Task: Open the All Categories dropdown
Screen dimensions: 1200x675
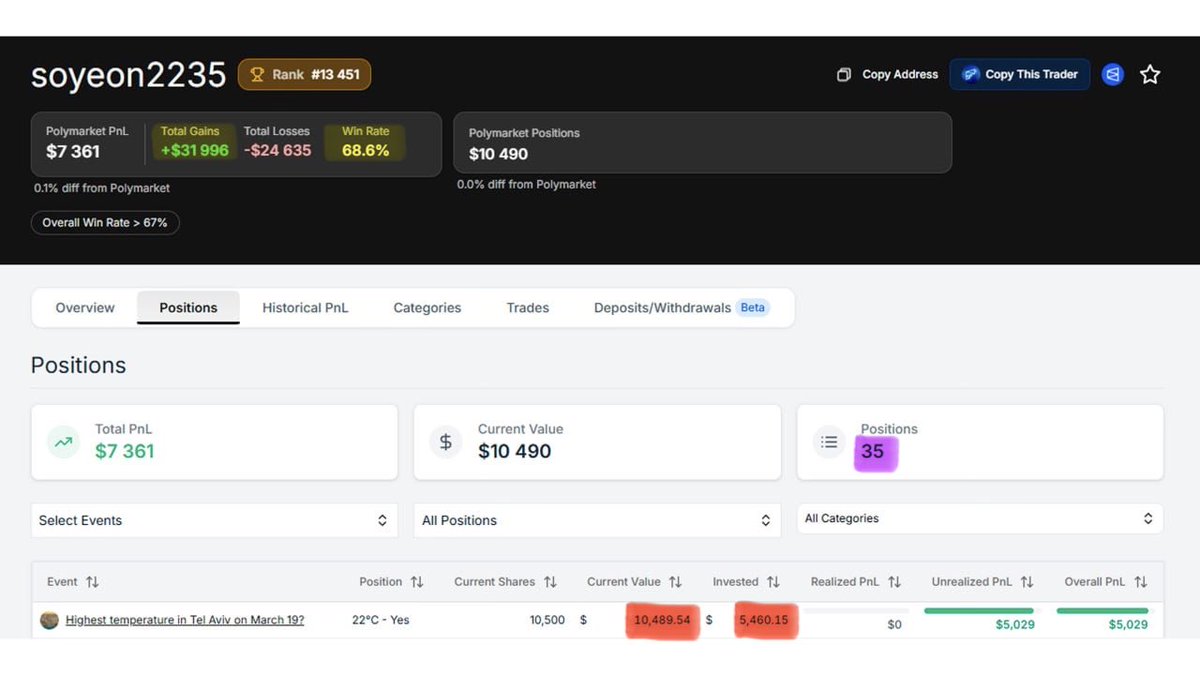Action: (x=980, y=518)
